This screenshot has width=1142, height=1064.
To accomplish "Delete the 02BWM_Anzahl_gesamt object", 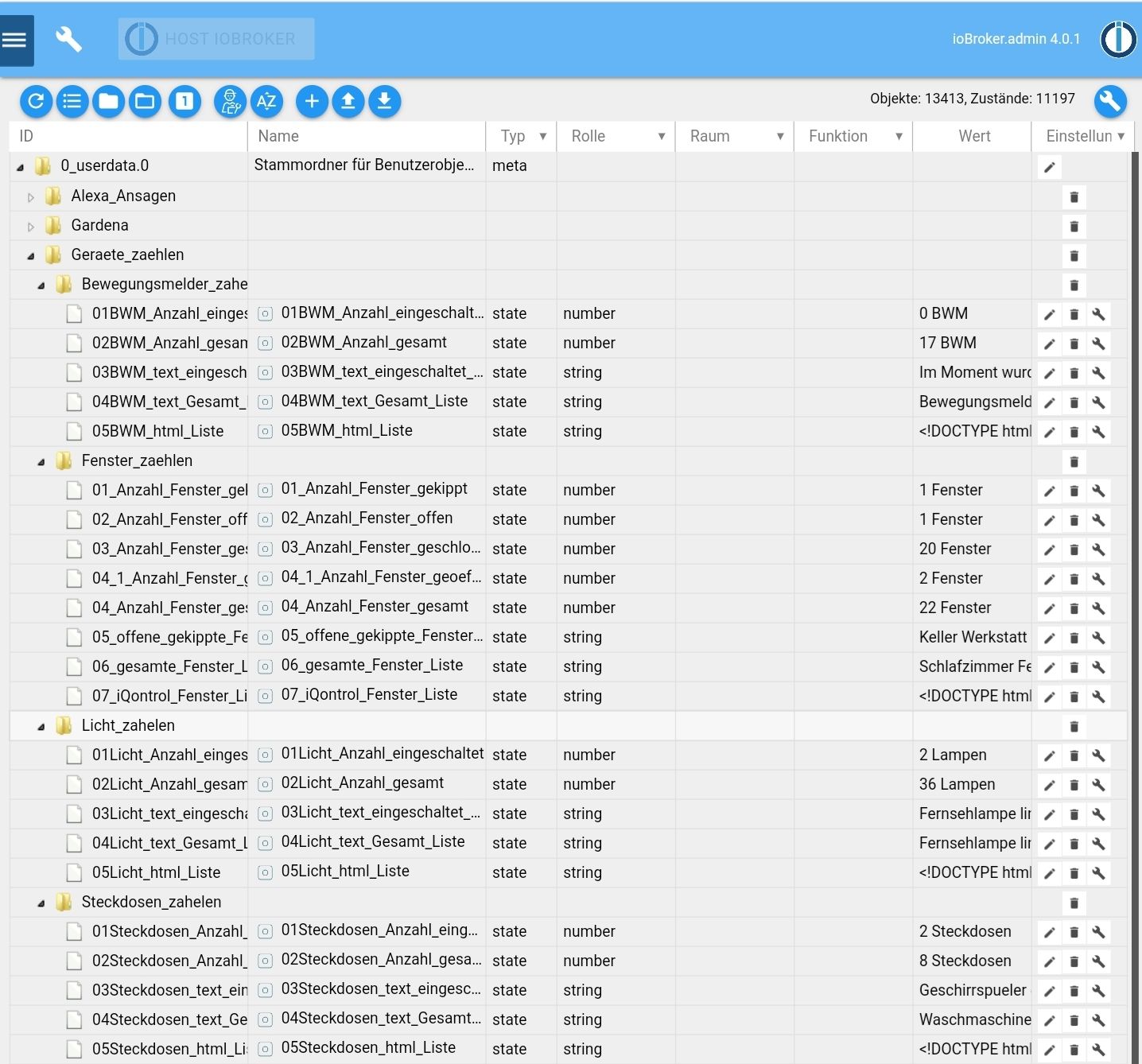I will (x=1074, y=344).
